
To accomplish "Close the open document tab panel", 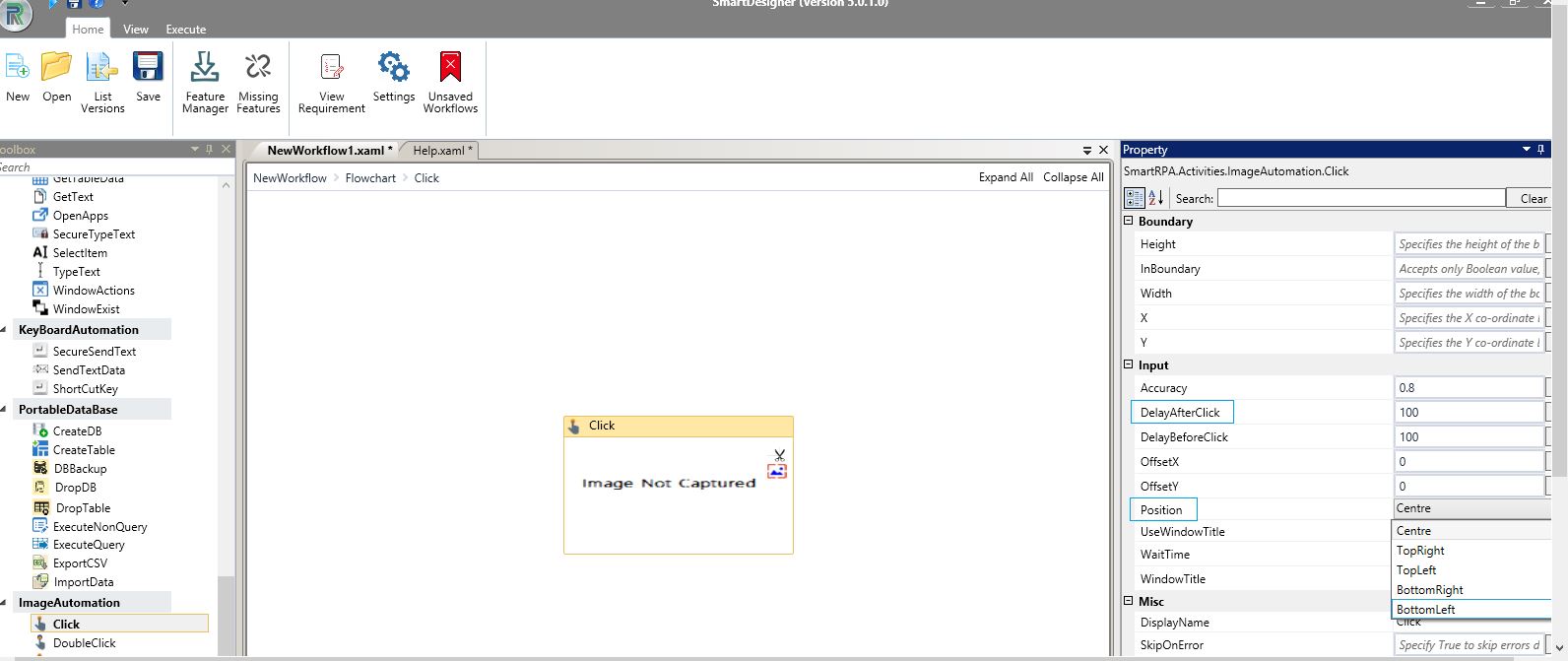I will click(x=1103, y=151).
